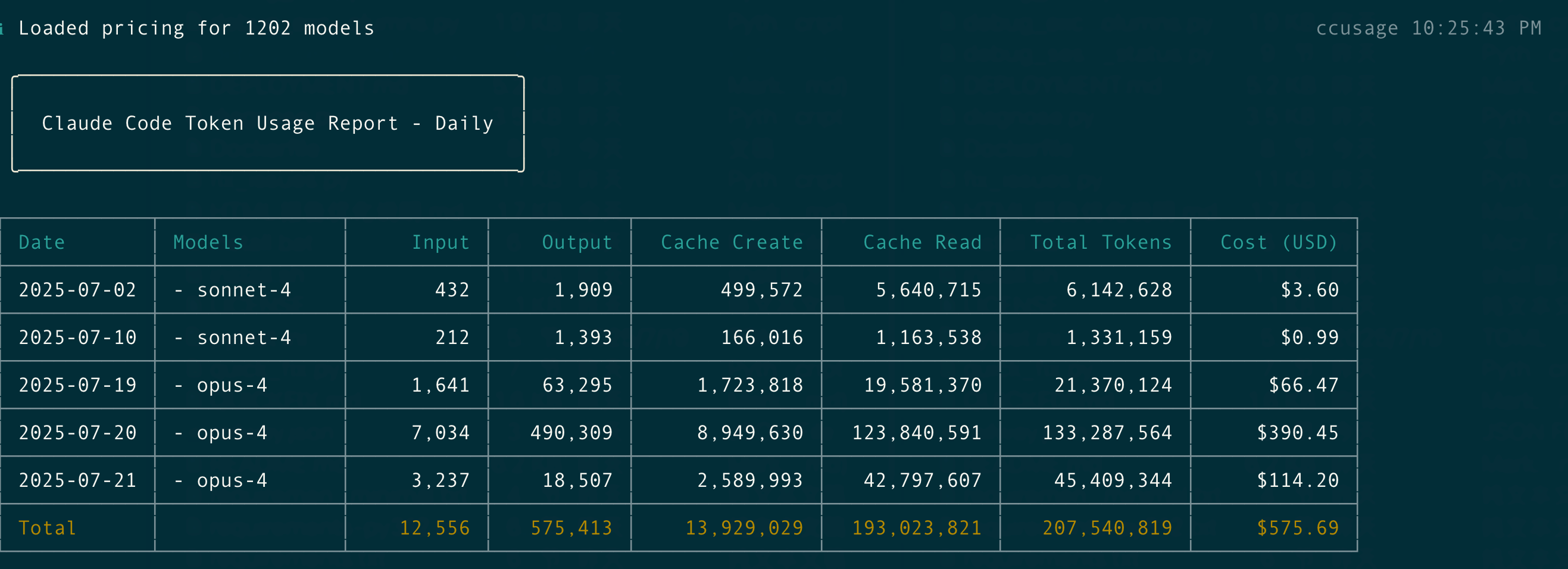This screenshot has height=569, width=1568.
Task: Click cache create value 499,572
Action: click(x=761, y=290)
